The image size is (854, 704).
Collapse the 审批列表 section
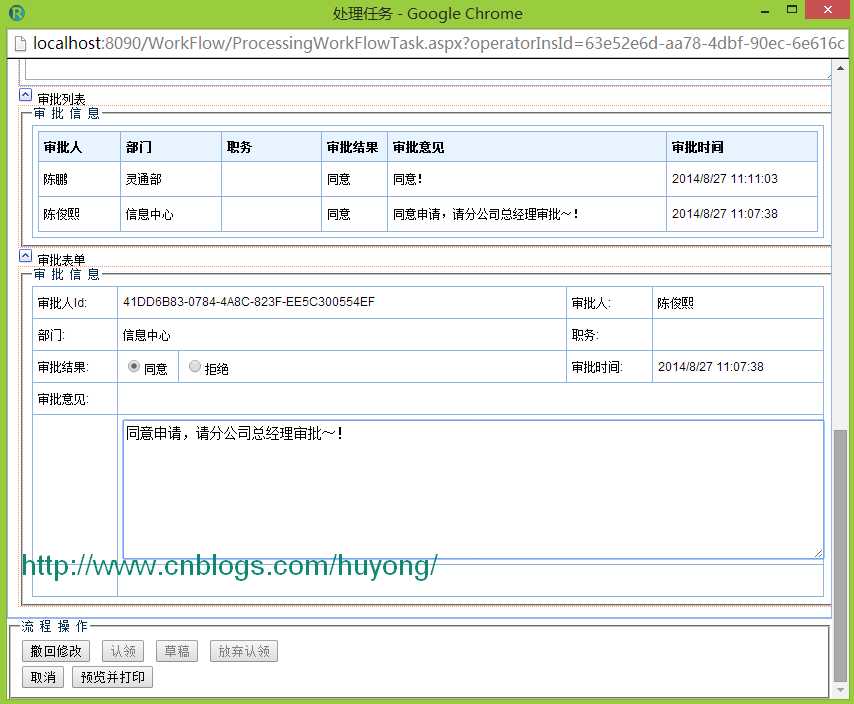pyautogui.click(x=25, y=95)
